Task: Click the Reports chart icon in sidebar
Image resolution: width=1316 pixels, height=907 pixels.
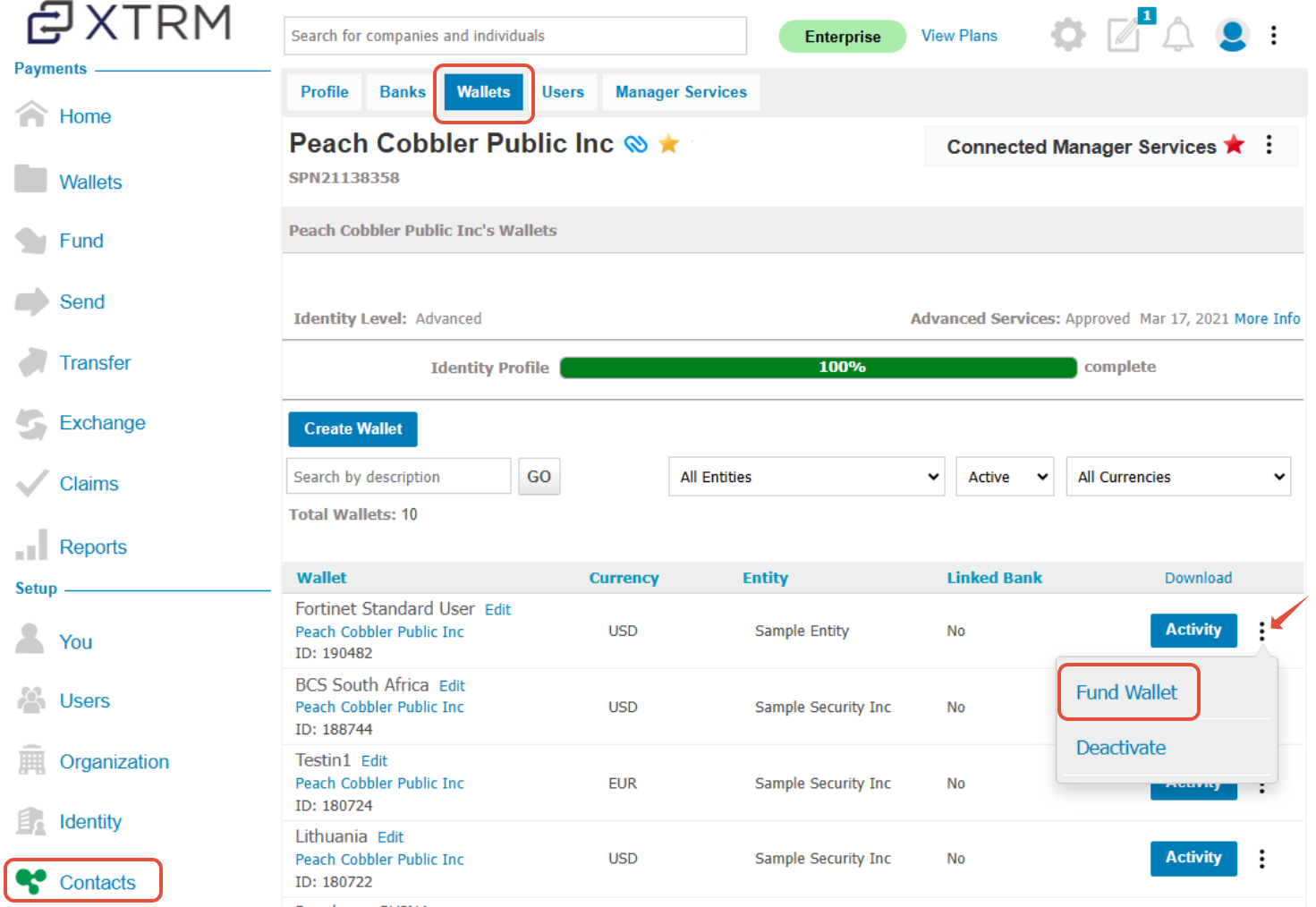Action: pos(31,545)
